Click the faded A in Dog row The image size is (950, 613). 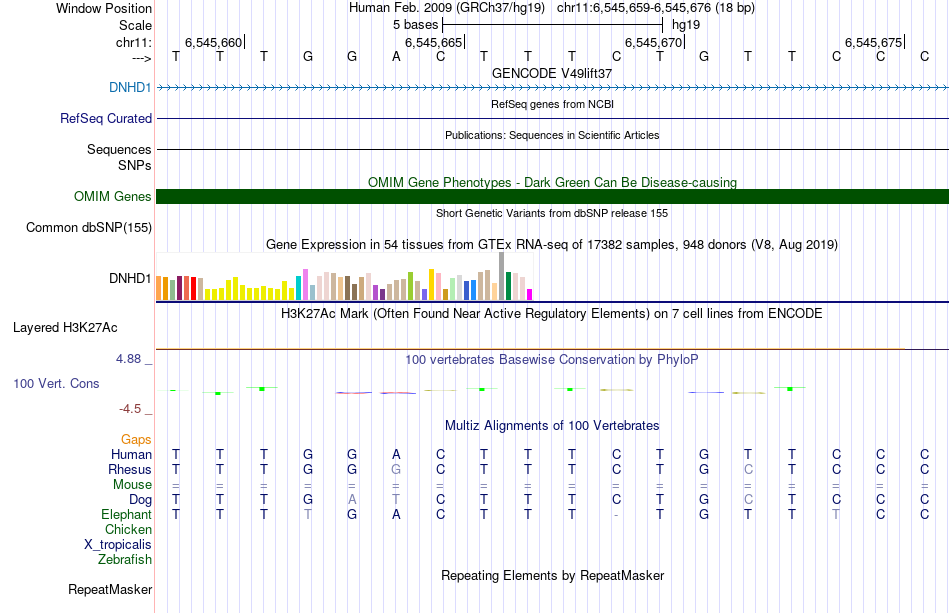click(352, 500)
